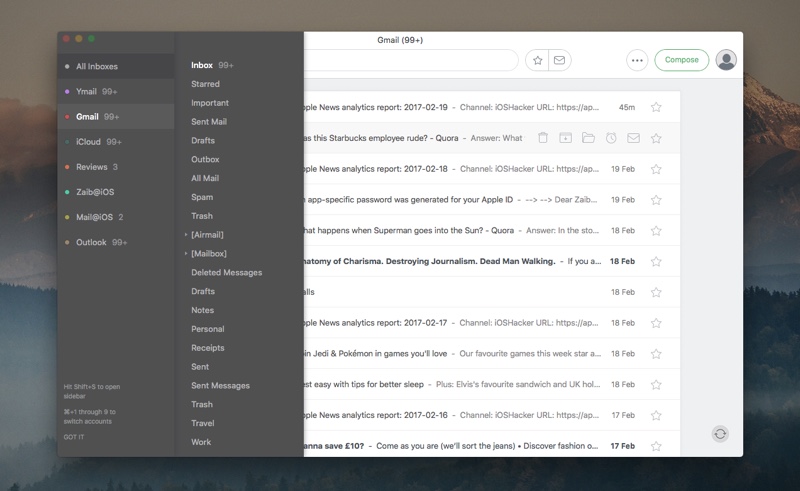800x491 pixels.
Task: Open the Starred folder
Action: [x=205, y=84]
